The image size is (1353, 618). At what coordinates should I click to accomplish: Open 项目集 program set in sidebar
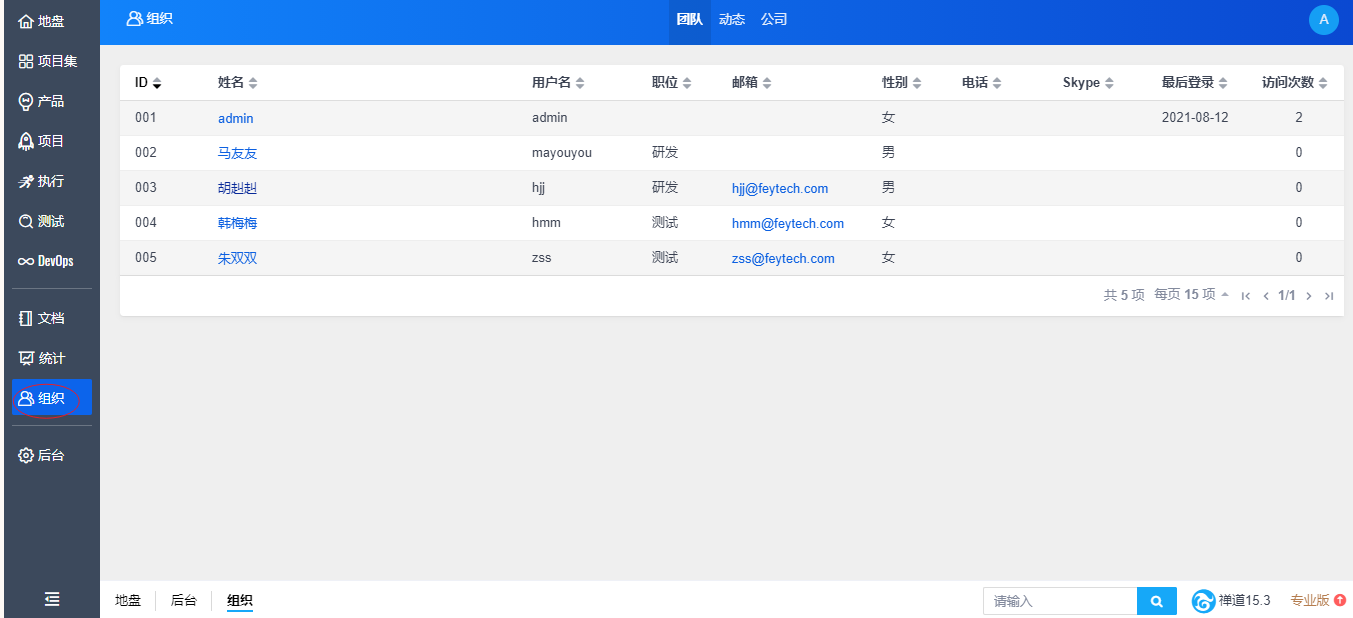pyautogui.click(x=48, y=61)
